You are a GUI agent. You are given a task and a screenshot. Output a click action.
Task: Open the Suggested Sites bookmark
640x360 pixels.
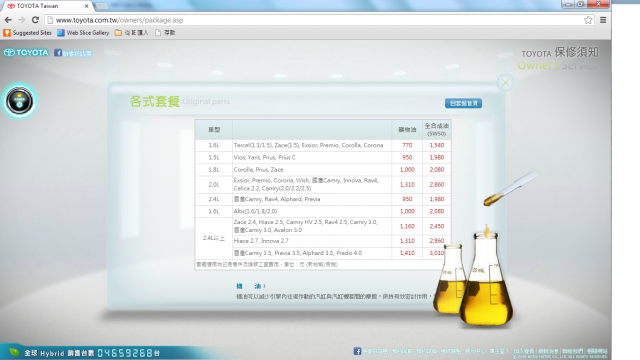click(x=28, y=33)
